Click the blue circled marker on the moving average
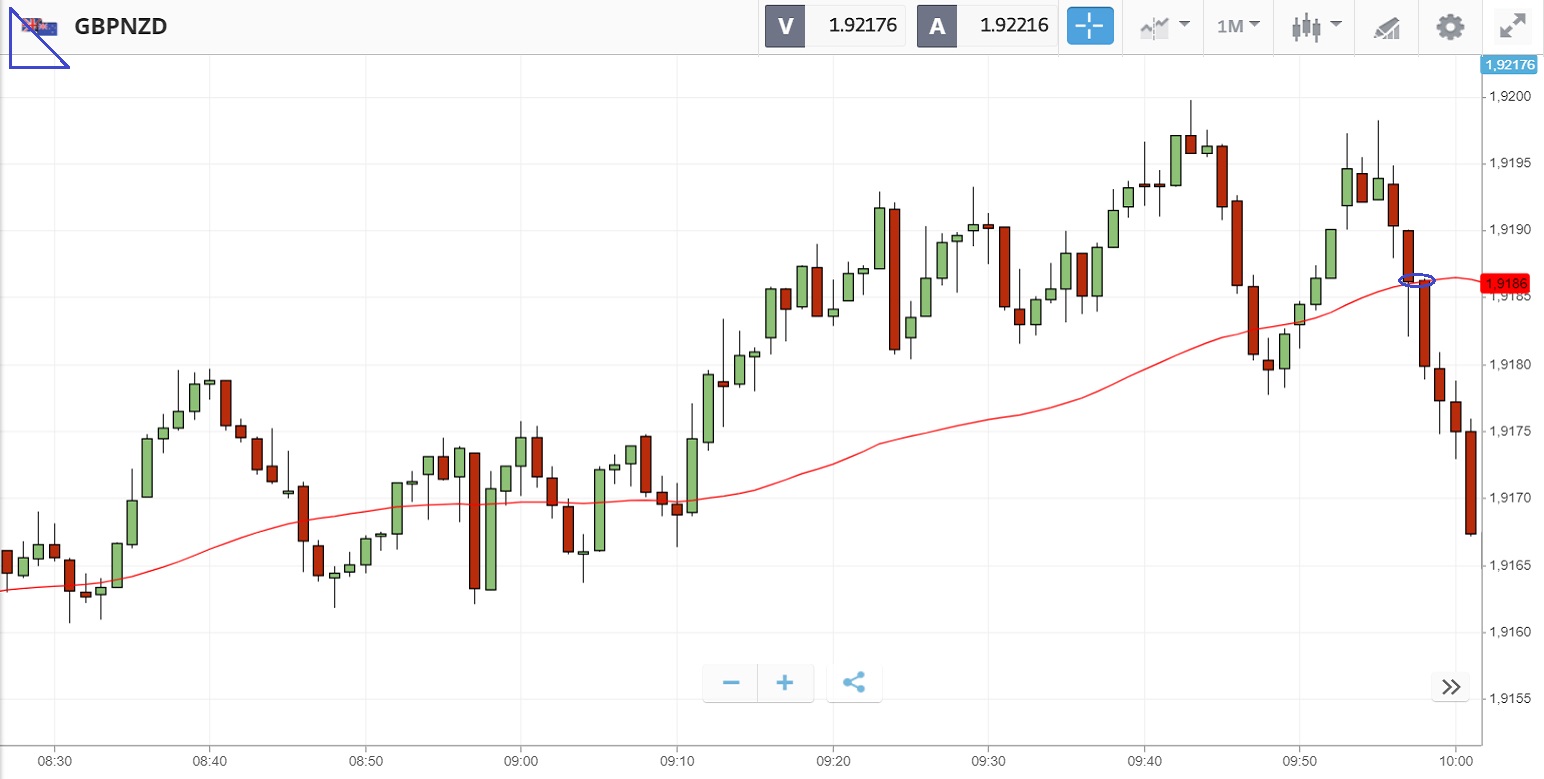This screenshot has width=1544, height=779. (1417, 280)
